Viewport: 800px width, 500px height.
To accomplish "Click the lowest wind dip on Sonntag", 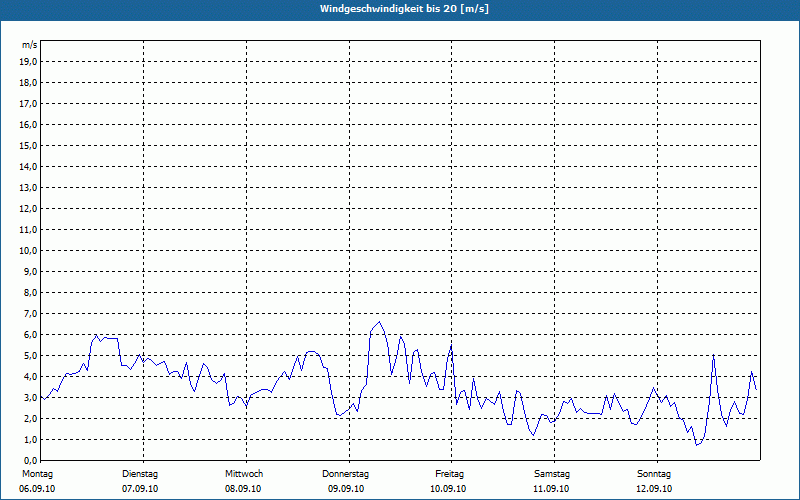I will point(696,445).
